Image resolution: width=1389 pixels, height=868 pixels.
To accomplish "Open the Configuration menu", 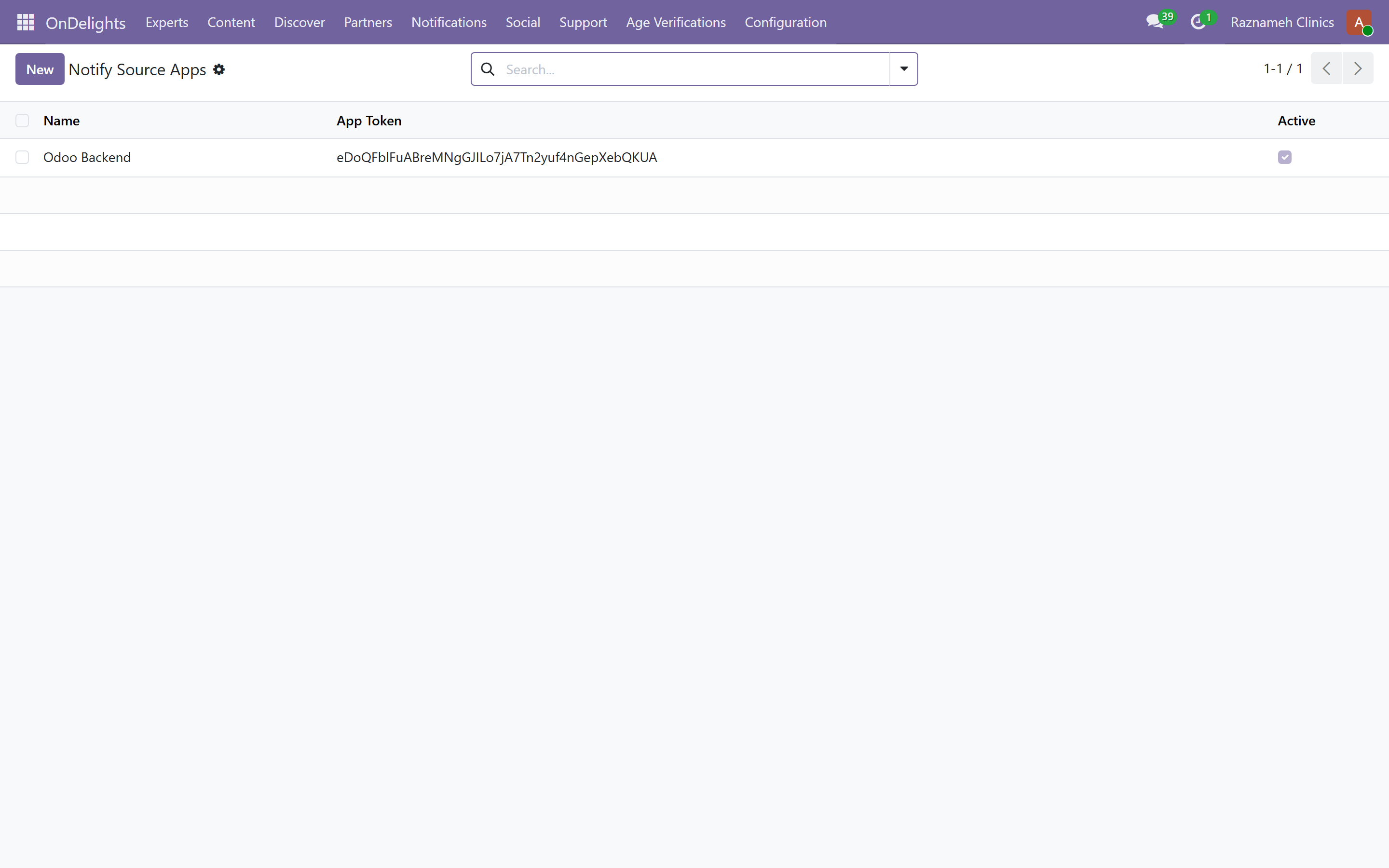I will 786,22.
